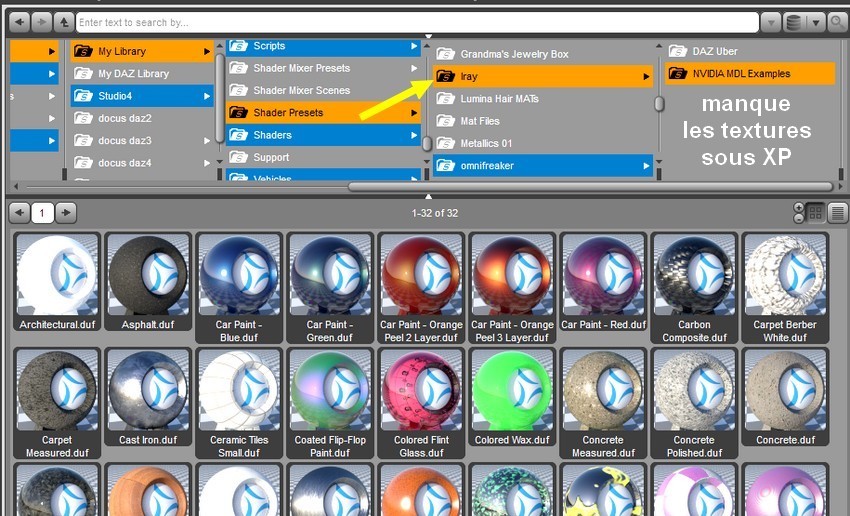The width and height of the screenshot is (850, 516).
Task: Select Car Paint - Orange Peel 2 Layer.duf
Action: click(421, 288)
